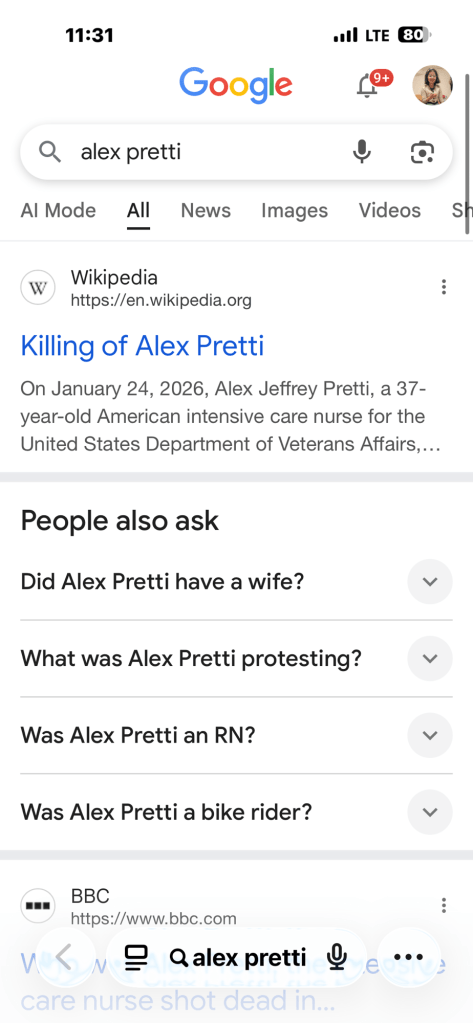Select the AI Mode tab
The height and width of the screenshot is (1023, 473).
point(58,211)
